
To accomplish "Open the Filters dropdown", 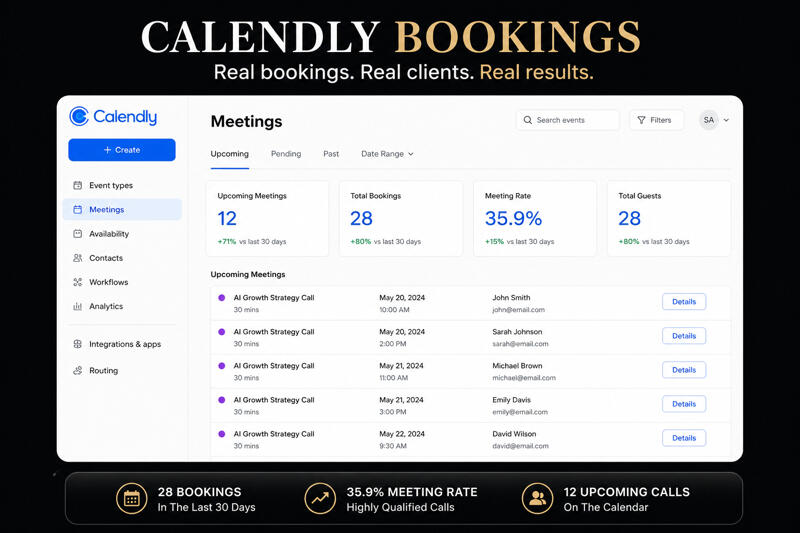I will pos(655,120).
